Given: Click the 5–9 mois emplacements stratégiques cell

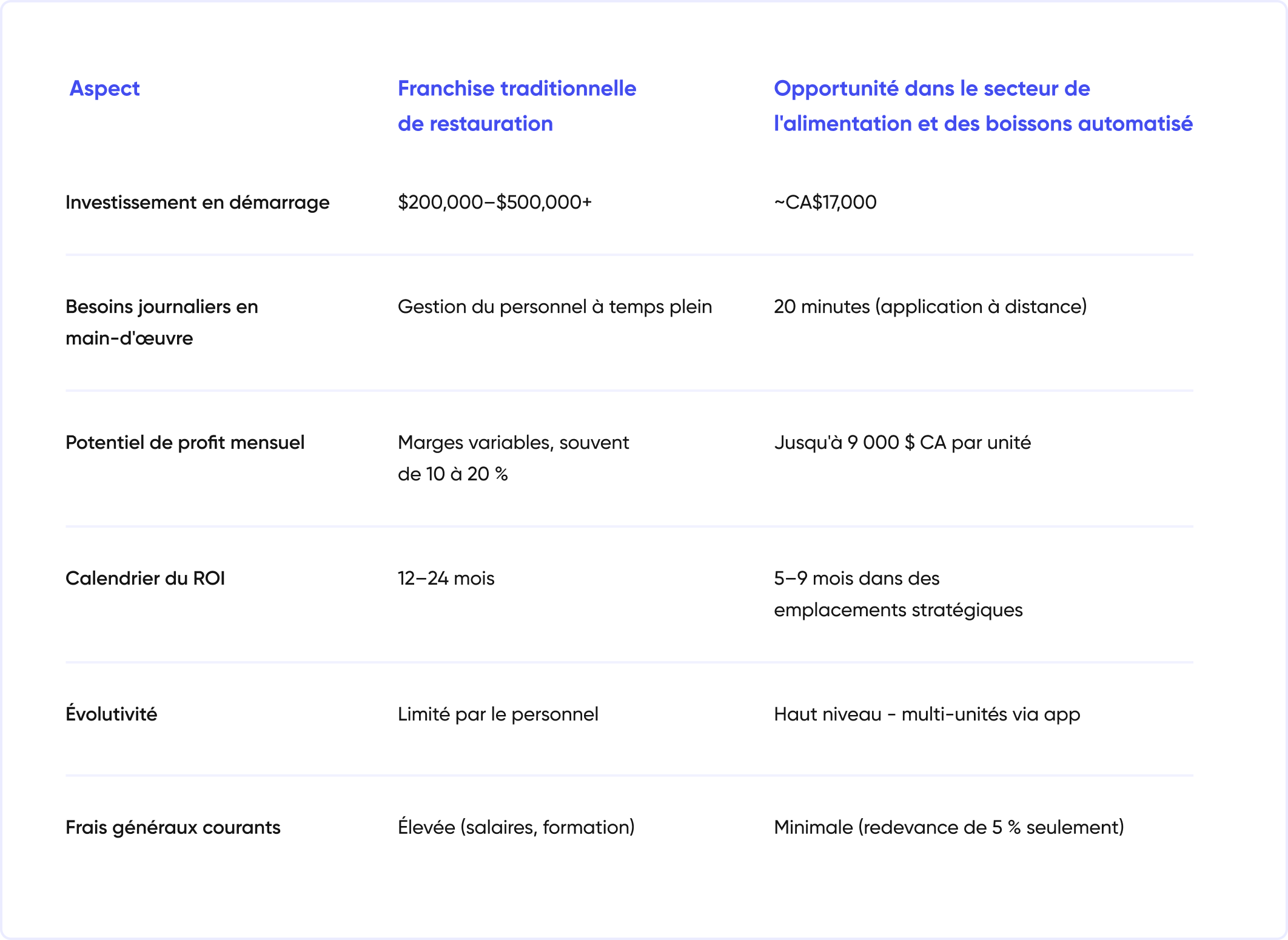Looking at the screenshot, I should (x=897, y=594).
